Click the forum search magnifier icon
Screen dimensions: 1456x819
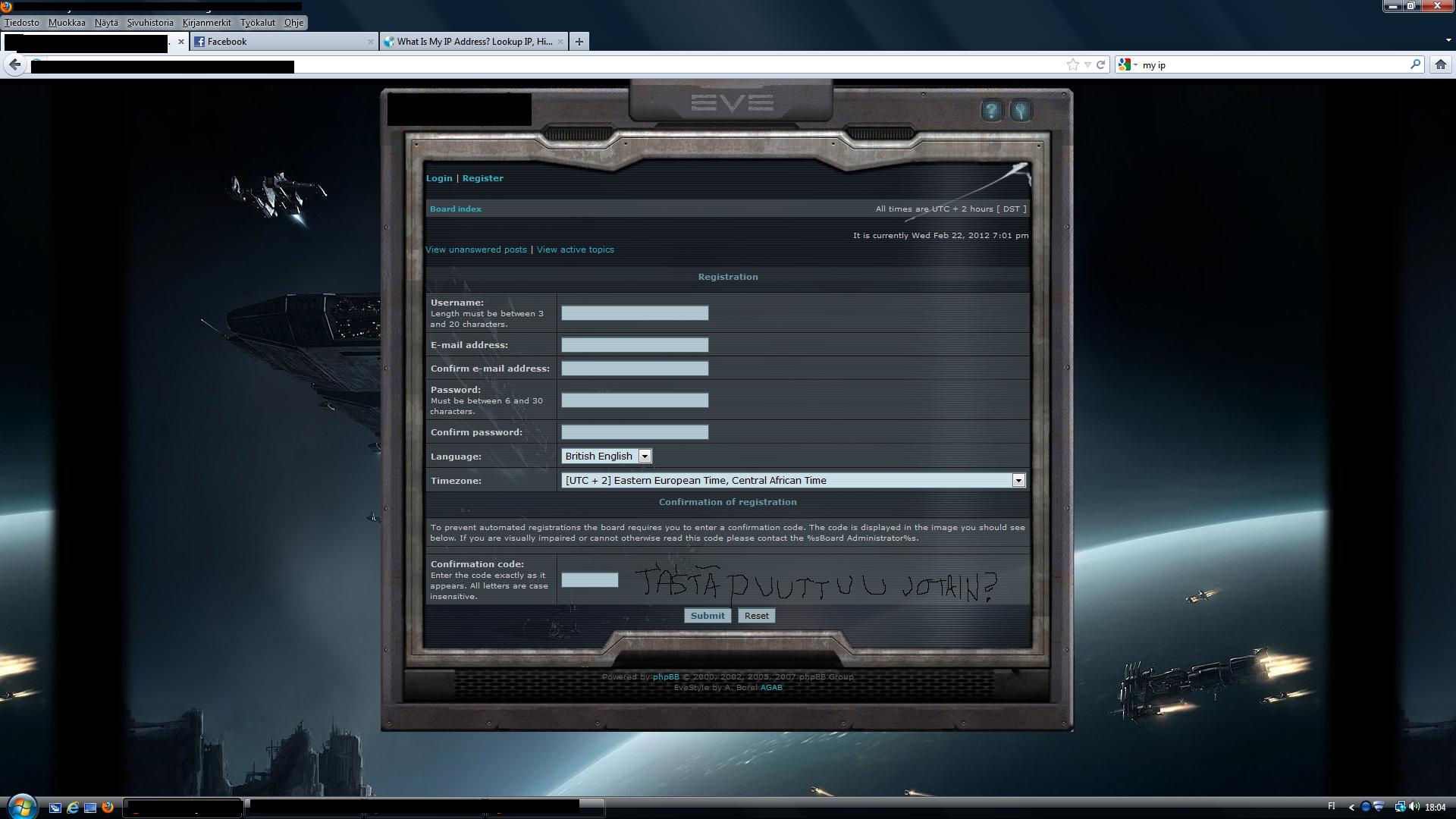[x=1020, y=111]
